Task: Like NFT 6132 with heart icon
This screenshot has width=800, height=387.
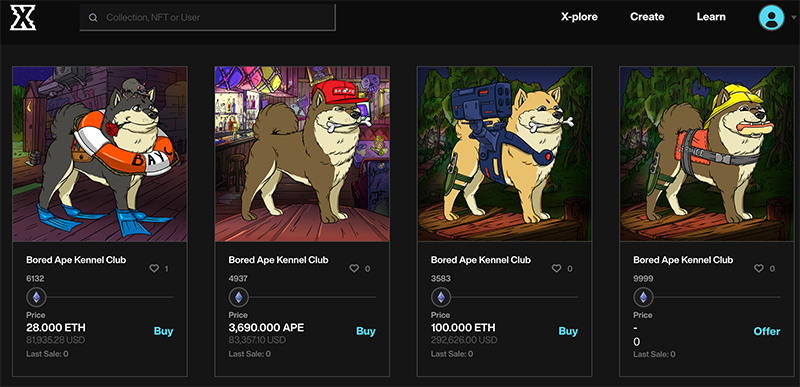Action: pyautogui.click(x=154, y=268)
